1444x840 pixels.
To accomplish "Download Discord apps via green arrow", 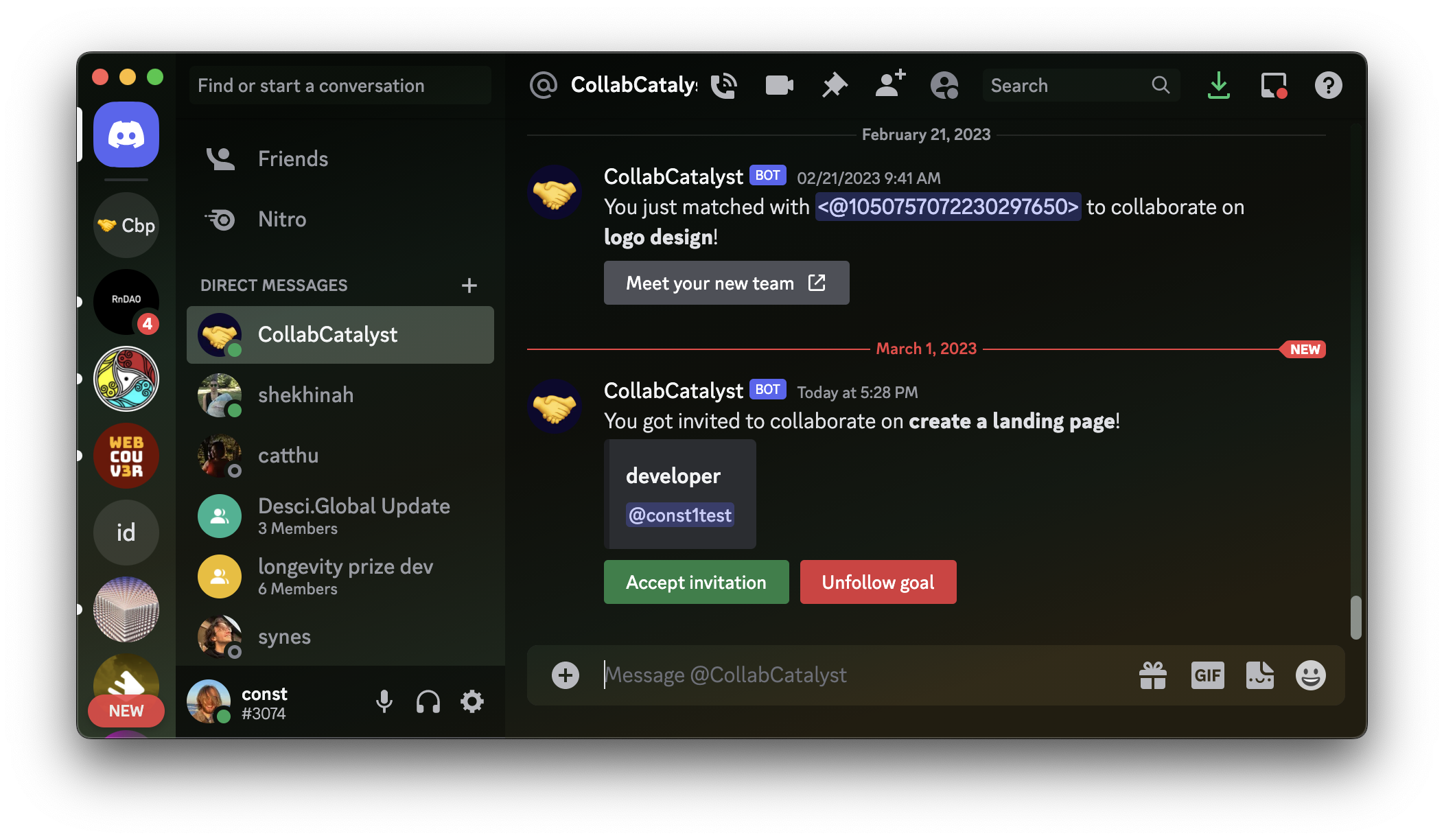I will 1219,86.
